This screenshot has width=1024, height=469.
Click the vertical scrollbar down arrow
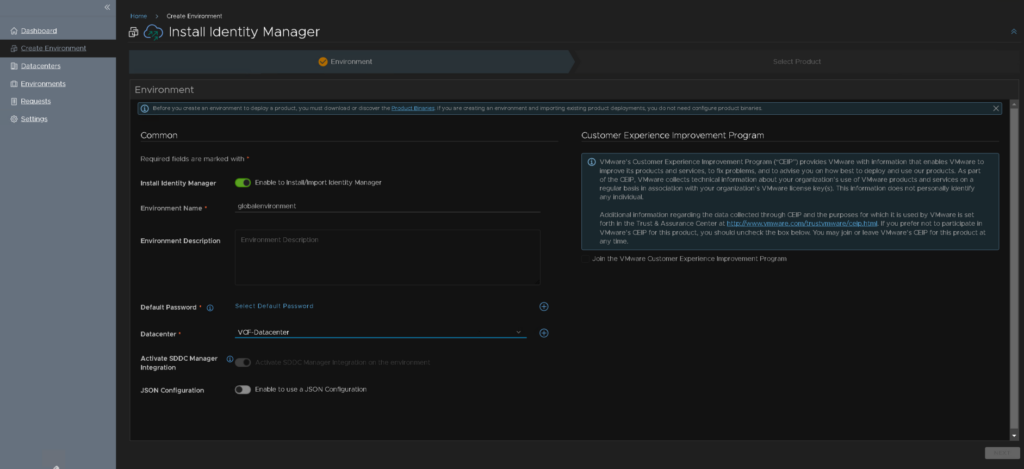tap(1014, 436)
